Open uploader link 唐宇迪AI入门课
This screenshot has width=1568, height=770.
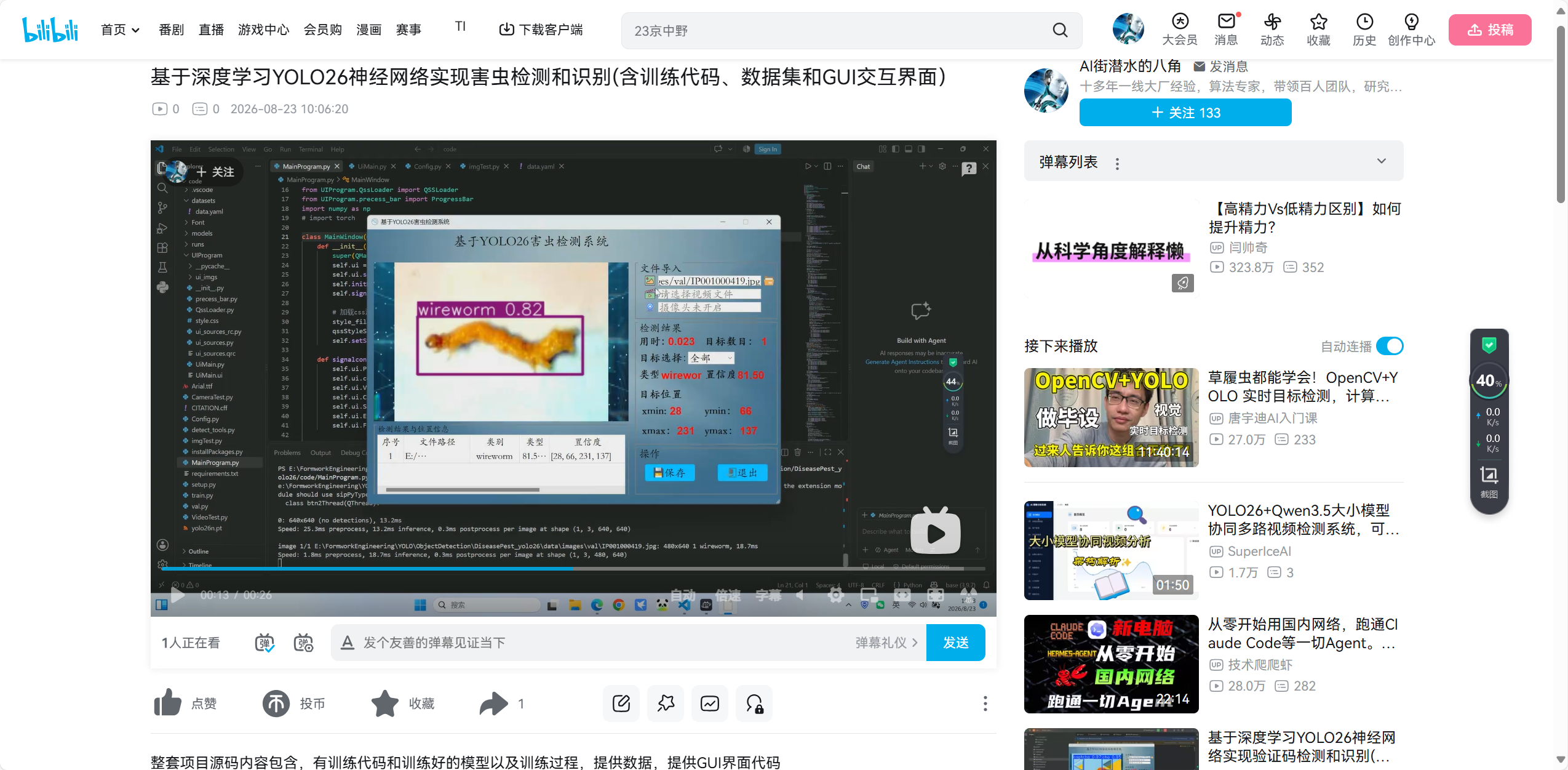[1272, 418]
